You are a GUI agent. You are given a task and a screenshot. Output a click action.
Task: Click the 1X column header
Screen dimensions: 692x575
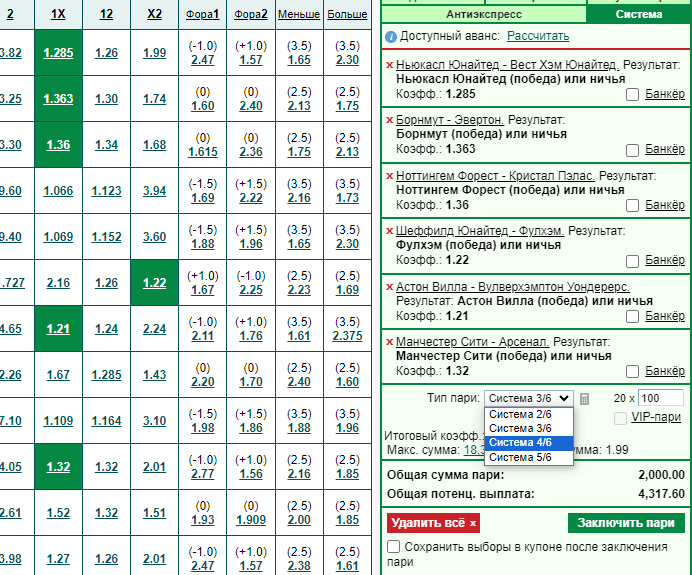click(x=58, y=14)
